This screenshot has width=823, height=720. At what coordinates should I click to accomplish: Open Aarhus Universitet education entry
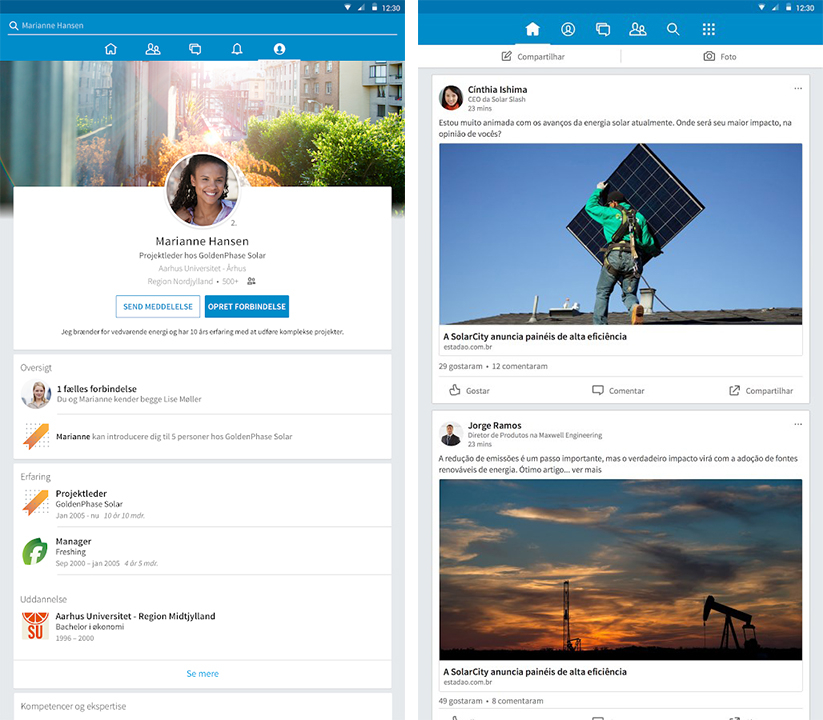point(202,627)
